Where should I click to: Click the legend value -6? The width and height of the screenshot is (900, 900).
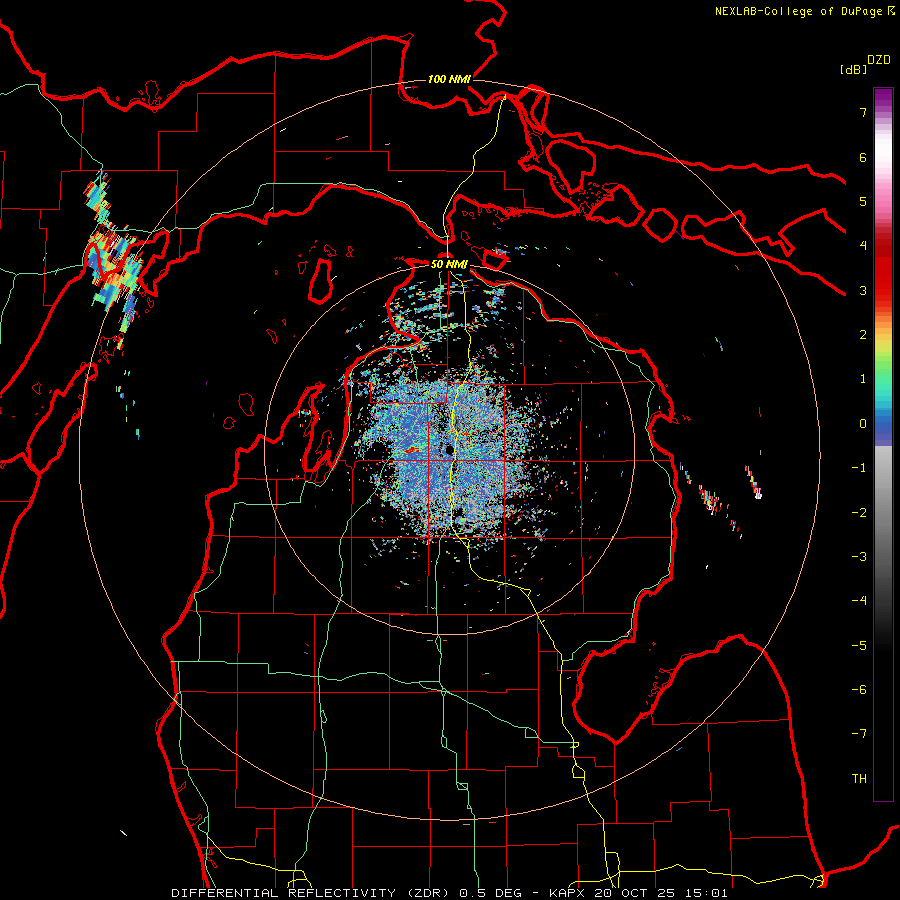tap(859, 690)
